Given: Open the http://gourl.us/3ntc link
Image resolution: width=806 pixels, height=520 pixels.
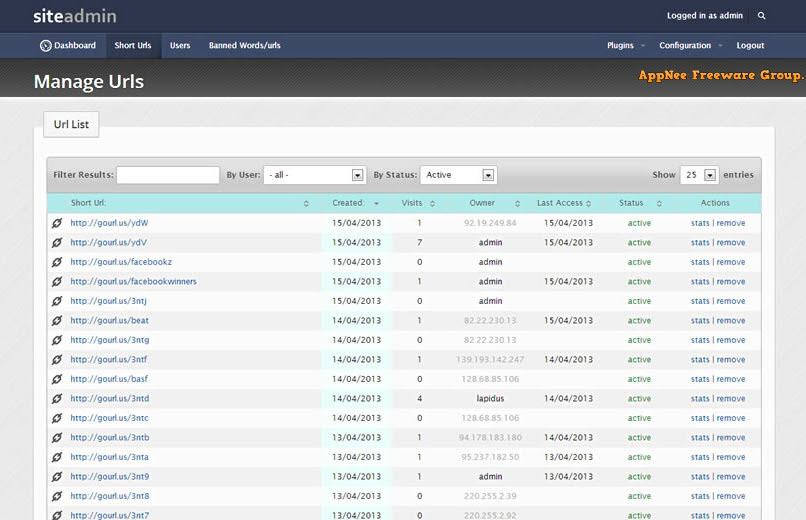Looking at the screenshot, I should pyautogui.click(x=109, y=418).
